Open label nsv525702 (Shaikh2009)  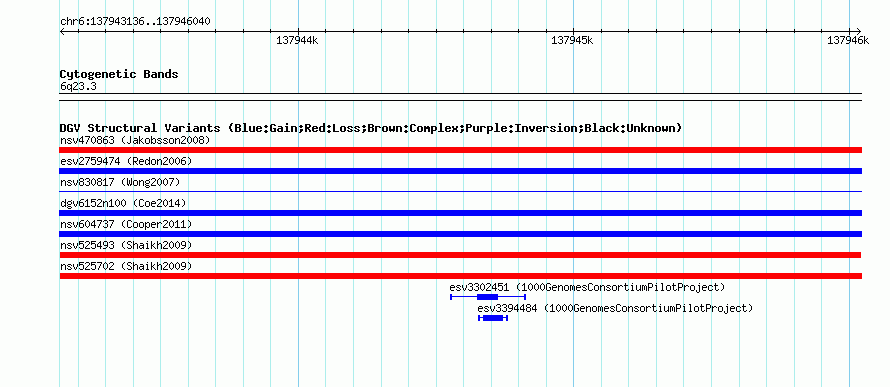coord(126,266)
